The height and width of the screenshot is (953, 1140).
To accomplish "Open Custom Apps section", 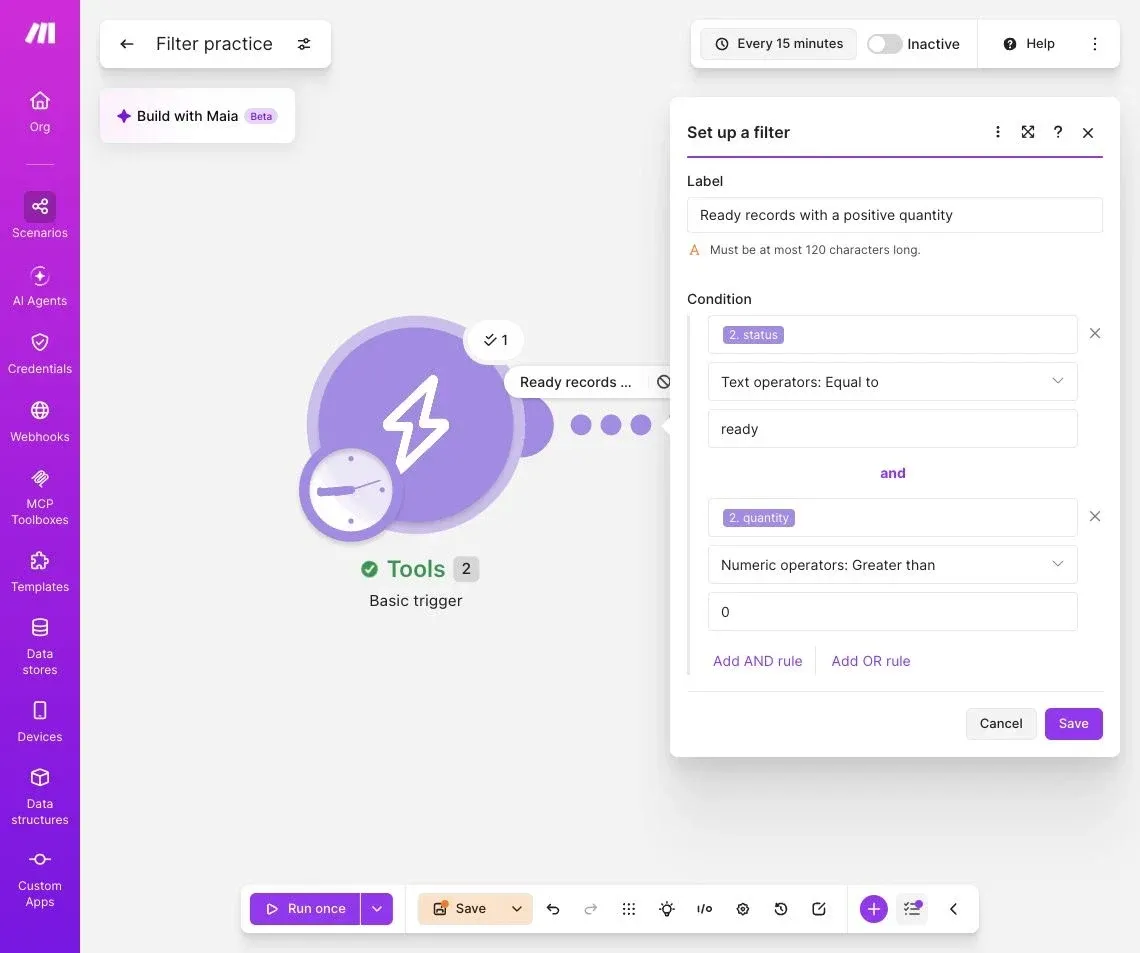I will pos(40,880).
